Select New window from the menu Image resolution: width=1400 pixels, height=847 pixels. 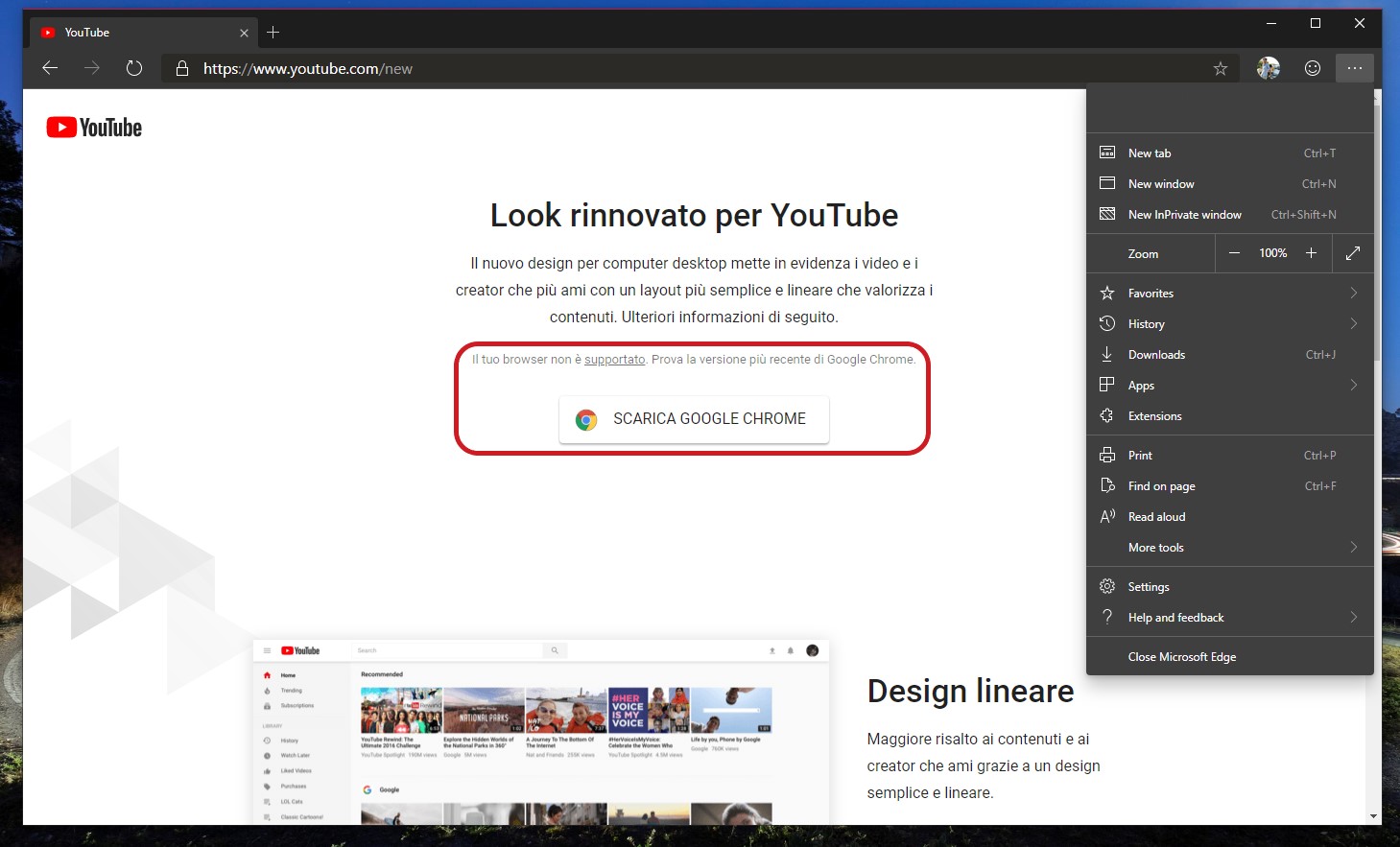pos(1230,184)
